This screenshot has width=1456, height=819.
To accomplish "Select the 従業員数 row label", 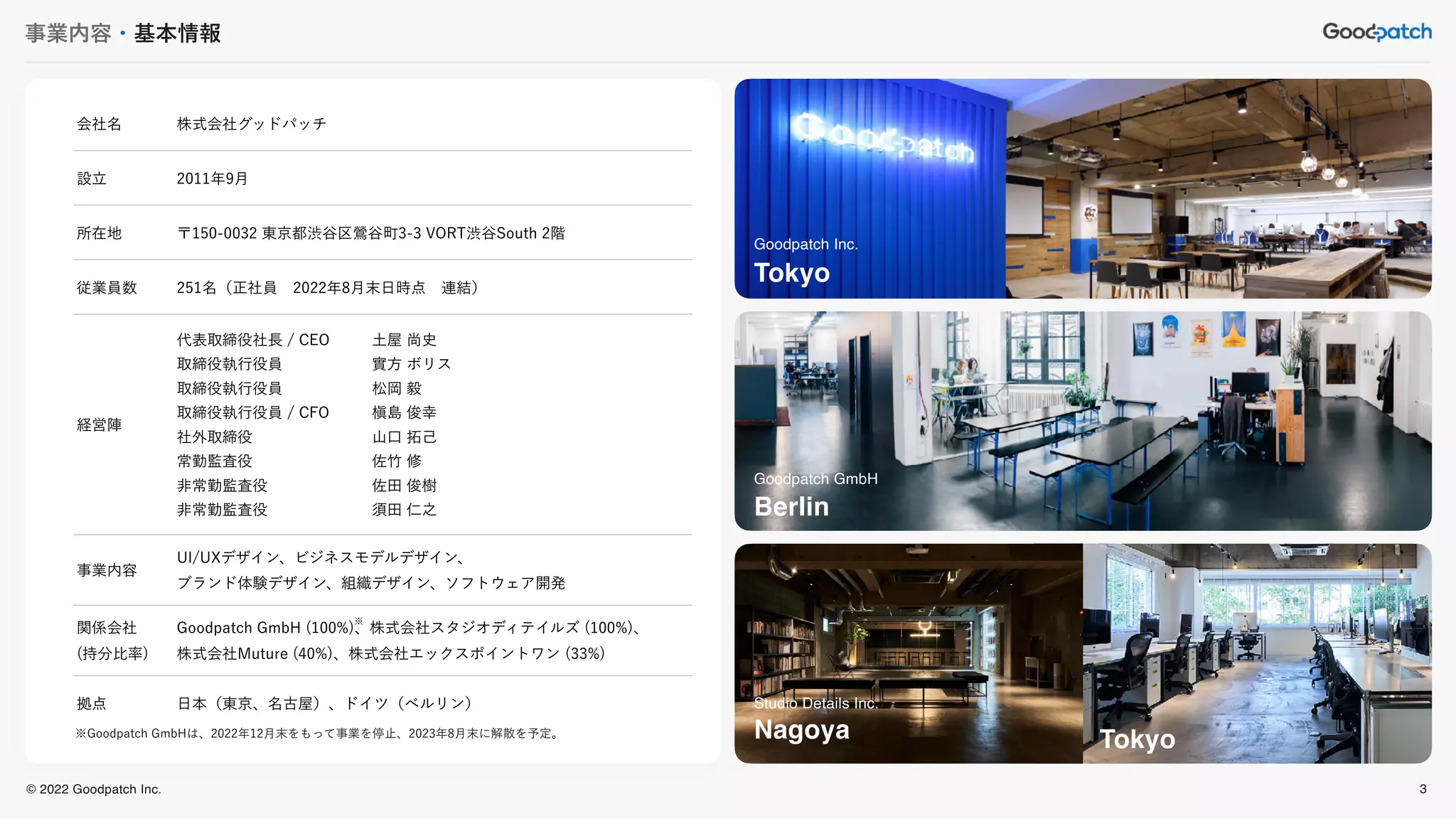I will [x=107, y=288].
